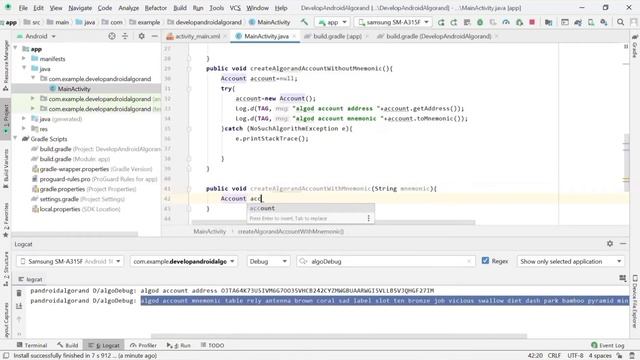Open the com.example process dropdown

pyautogui.click(x=183, y=261)
